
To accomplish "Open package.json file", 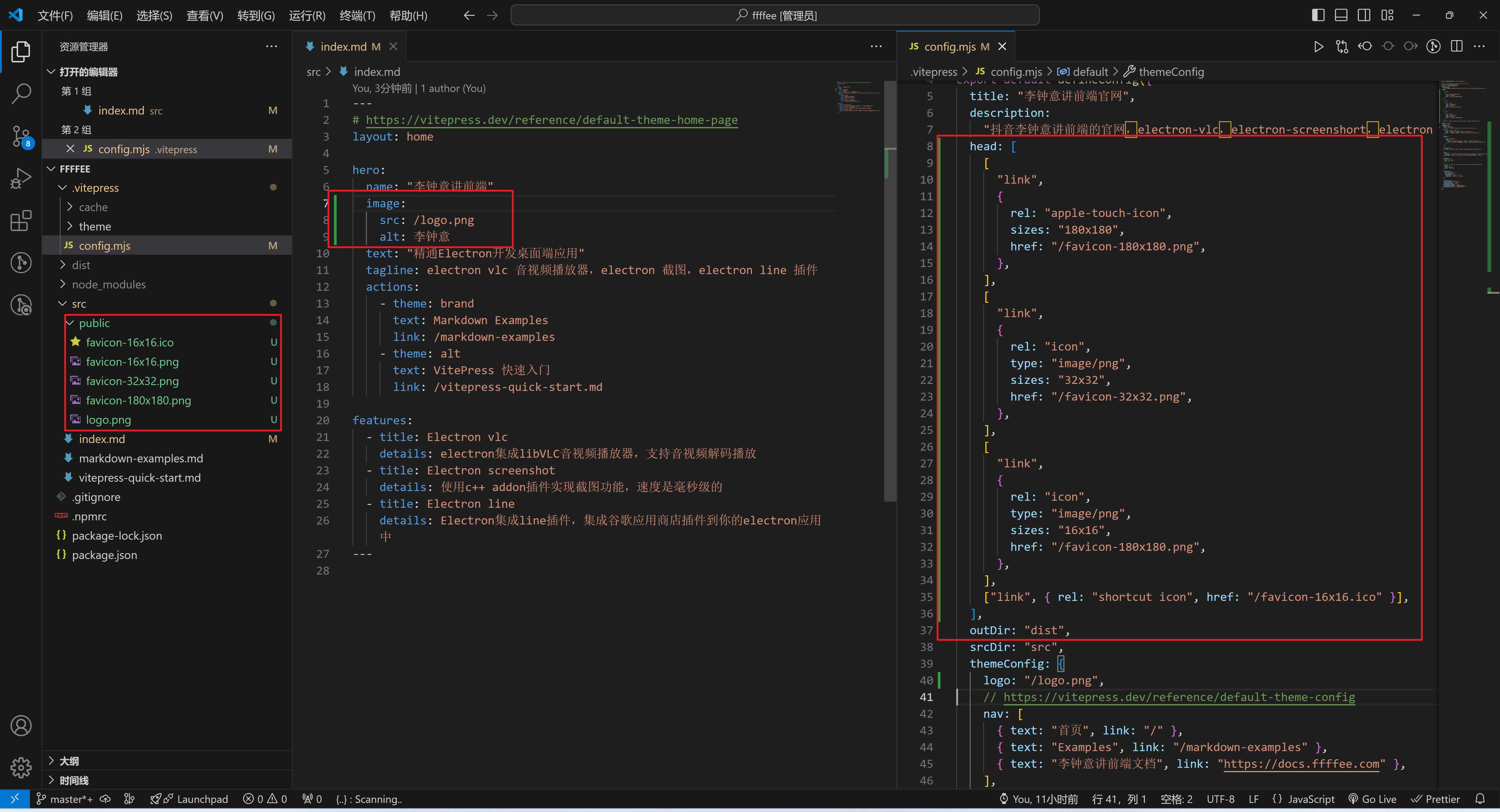I will (104, 555).
